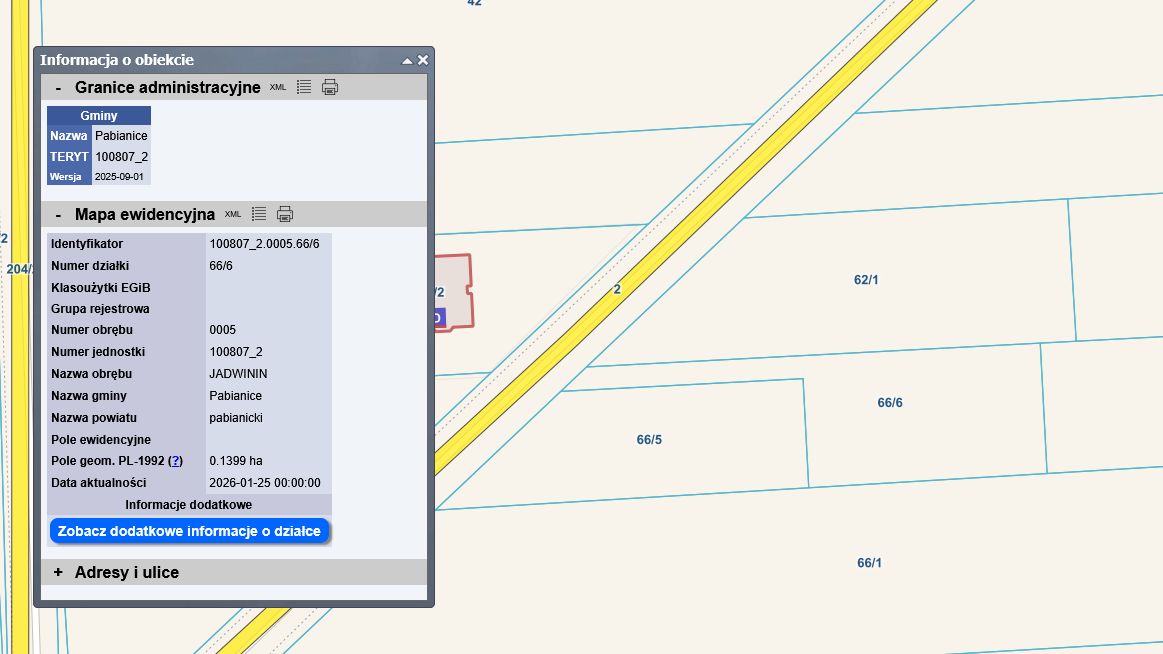The height and width of the screenshot is (654, 1163).
Task: Click the red-outlined building on map
Action: [454, 292]
